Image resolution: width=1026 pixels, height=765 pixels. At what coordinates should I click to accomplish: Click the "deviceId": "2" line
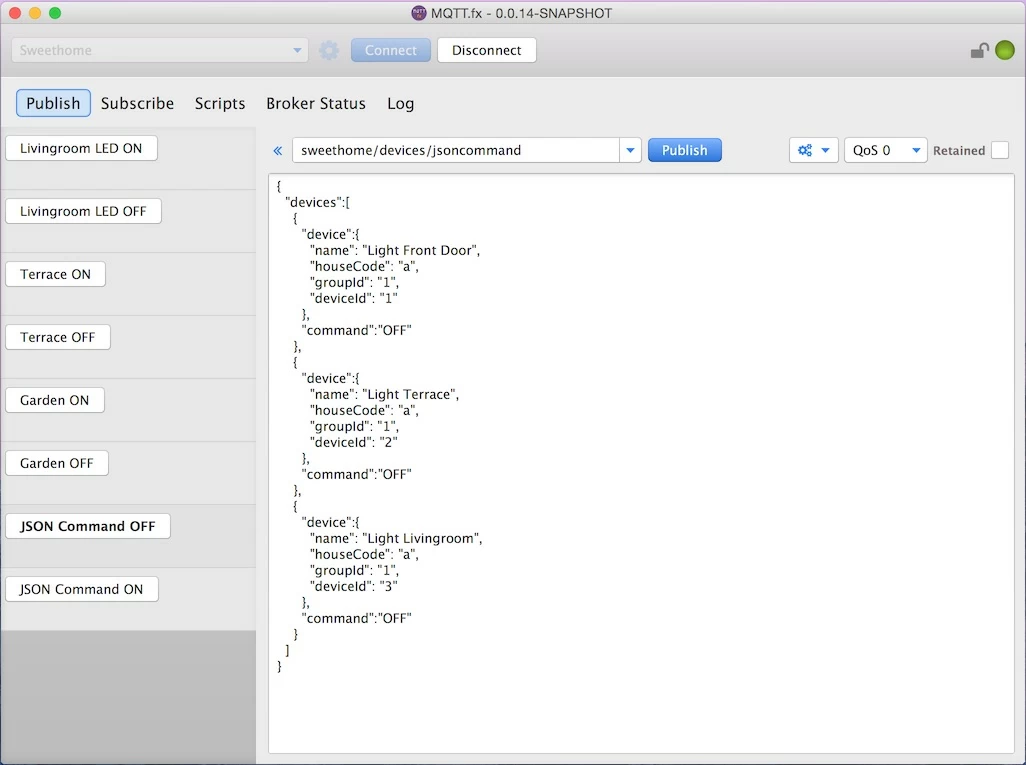pos(354,442)
